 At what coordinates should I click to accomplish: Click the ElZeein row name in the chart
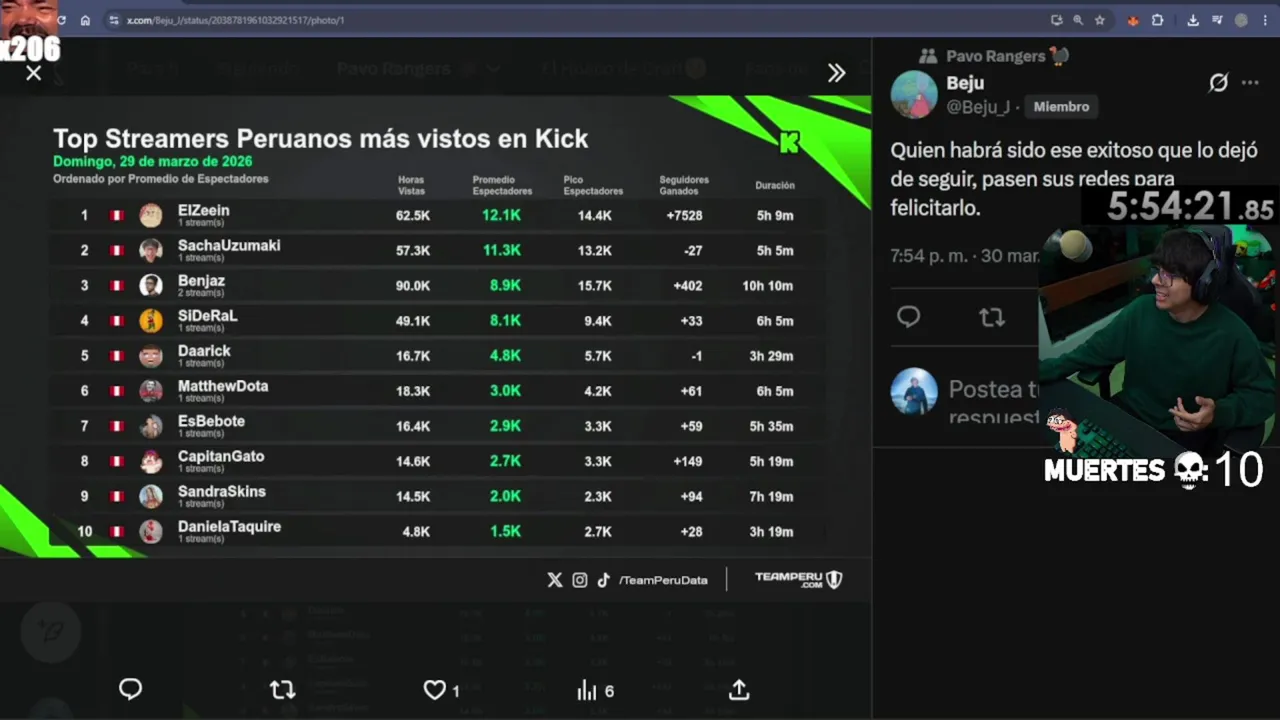[x=203, y=211]
